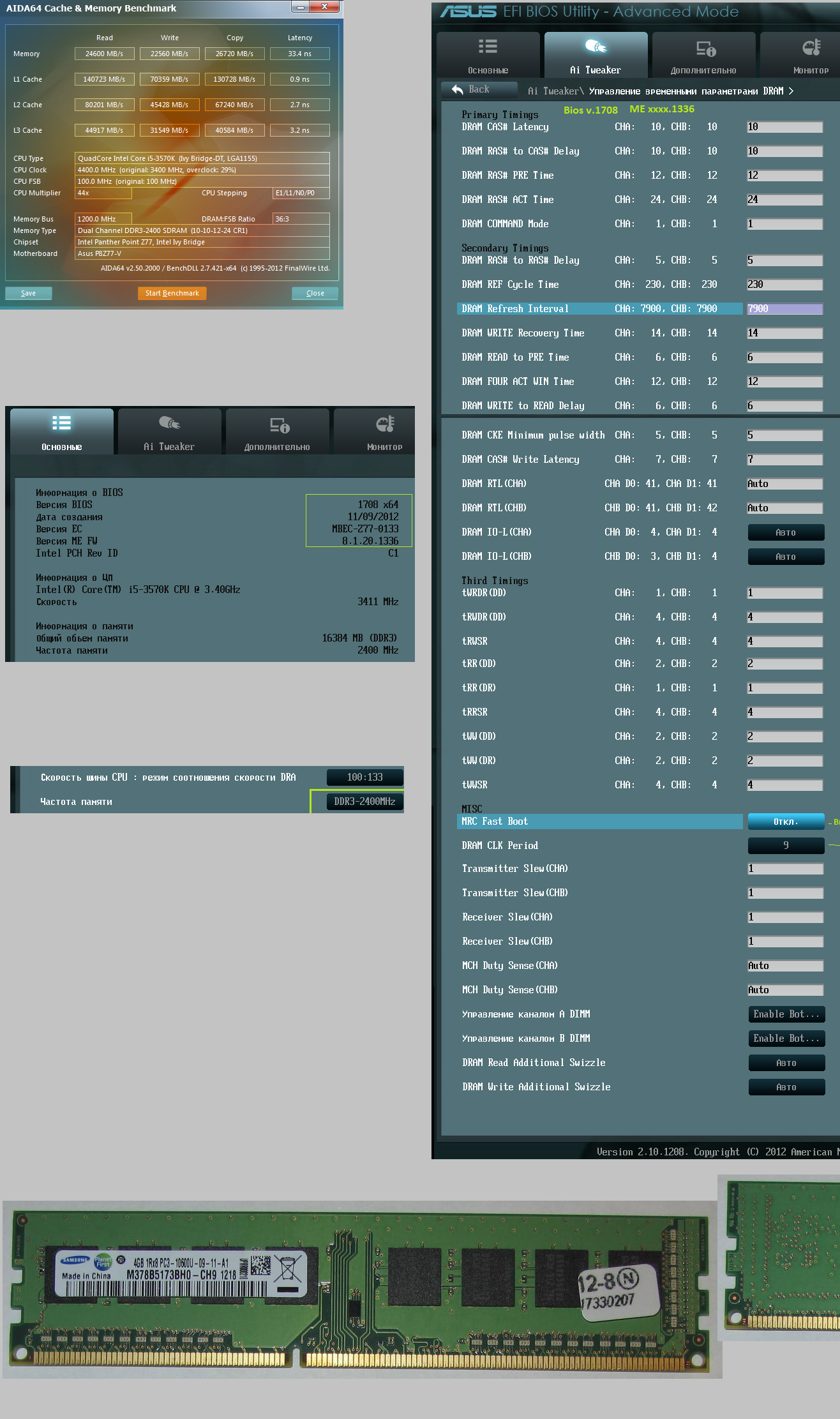840x1419 pixels.
Task: Click the Дополнительно icon in top BIOS header
Action: 705,49
